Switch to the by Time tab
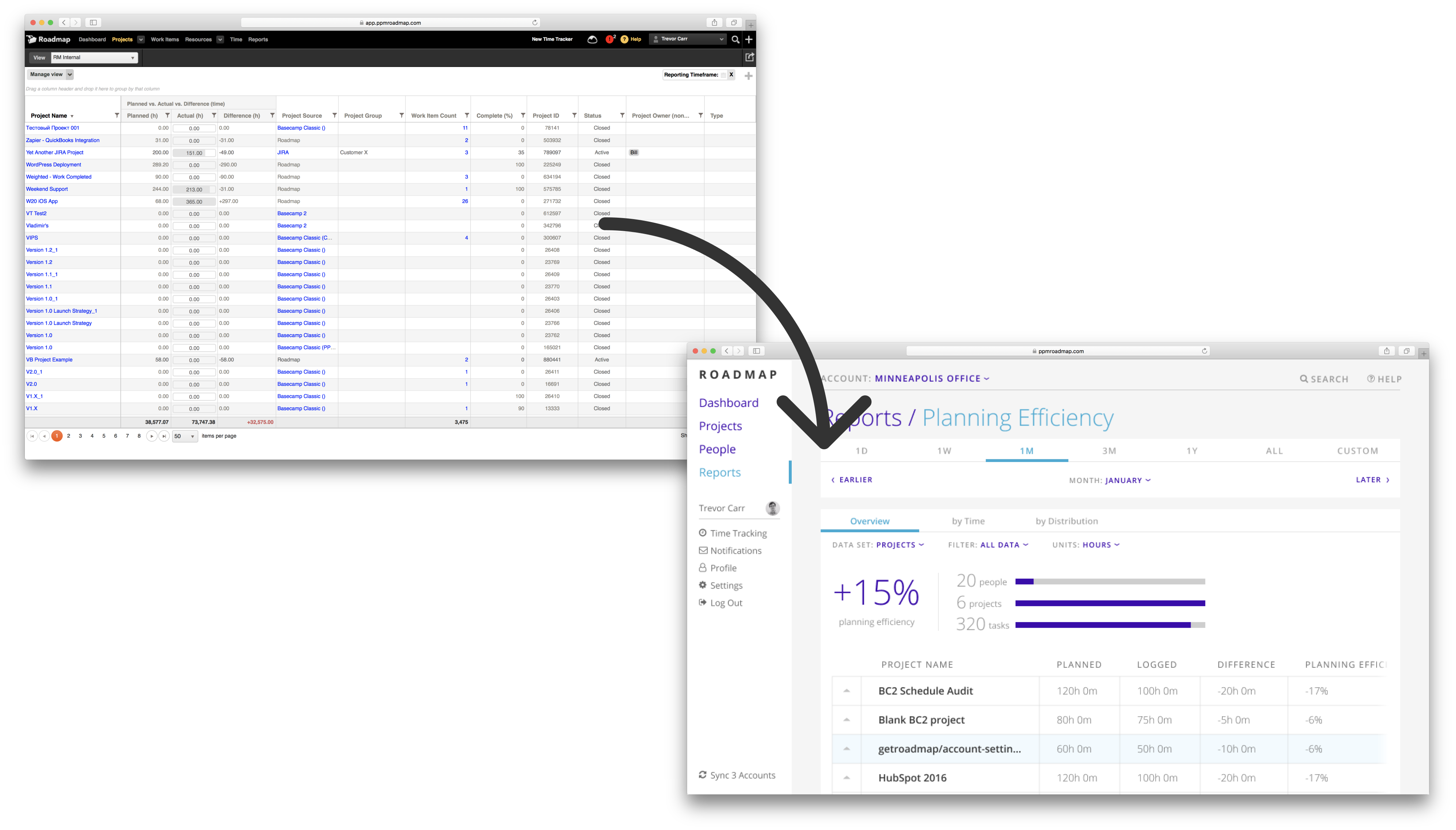 [x=968, y=521]
